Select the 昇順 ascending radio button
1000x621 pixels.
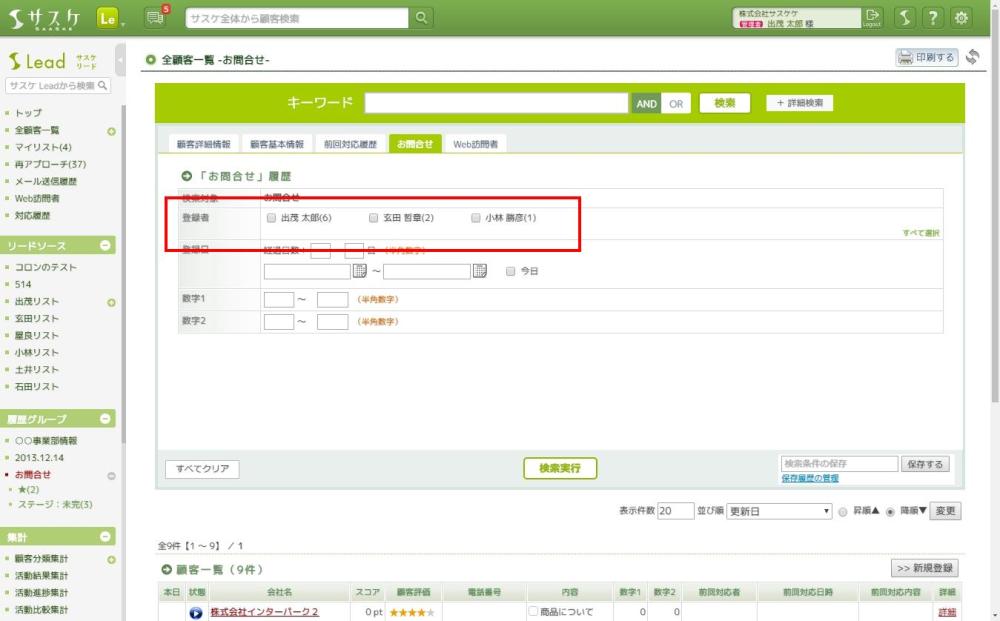coord(843,511)
